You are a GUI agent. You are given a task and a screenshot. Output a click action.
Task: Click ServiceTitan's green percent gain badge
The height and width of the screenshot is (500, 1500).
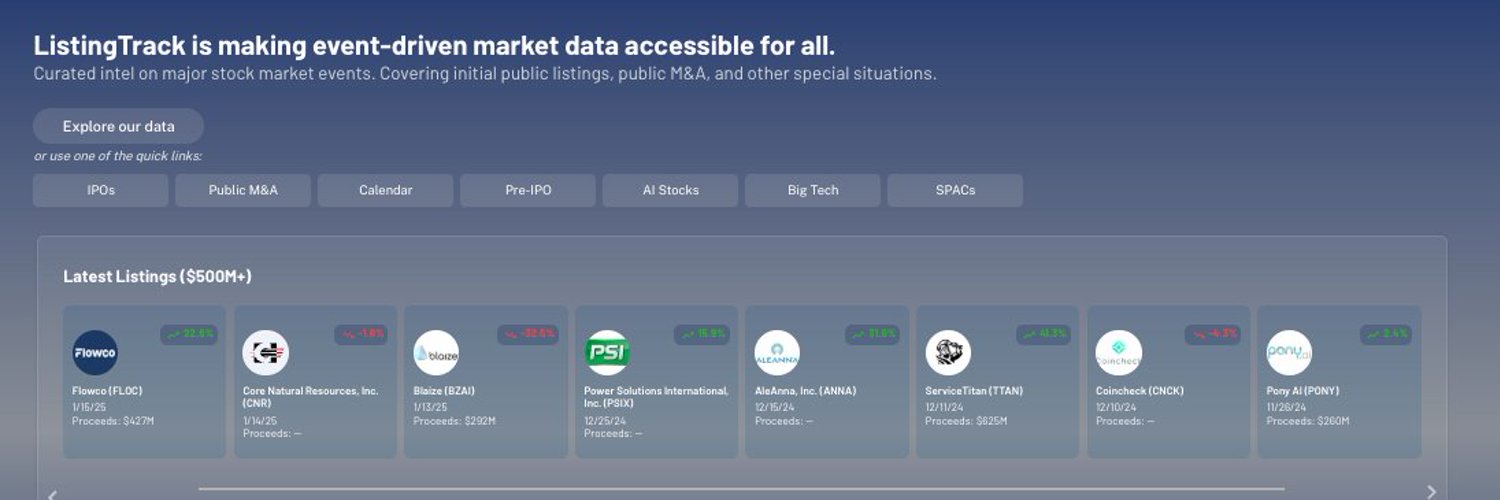tap(1043, 334)
